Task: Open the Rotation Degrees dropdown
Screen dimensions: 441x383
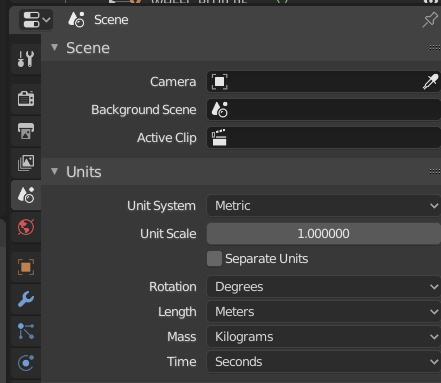Action: pyautogui.click(x=324, y=287)
